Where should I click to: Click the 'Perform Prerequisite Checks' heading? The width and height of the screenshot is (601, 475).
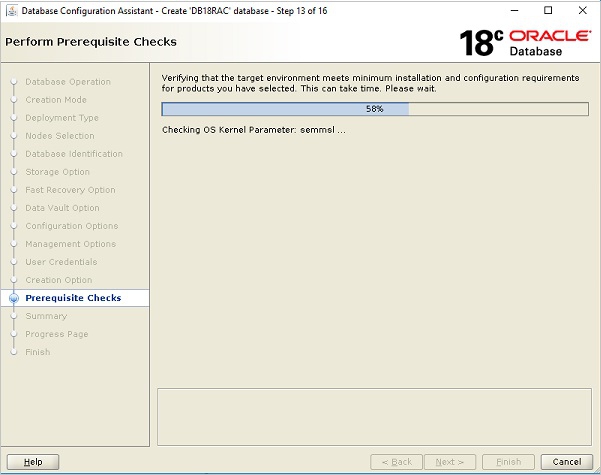click(91, 41)
